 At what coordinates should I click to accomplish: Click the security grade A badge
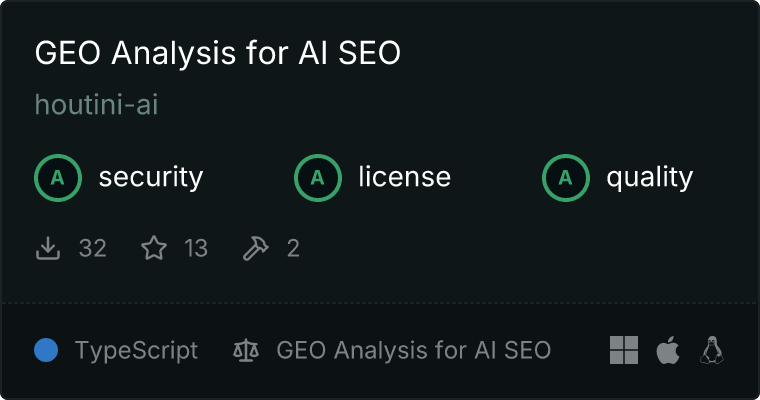click(x=58, y=178)
